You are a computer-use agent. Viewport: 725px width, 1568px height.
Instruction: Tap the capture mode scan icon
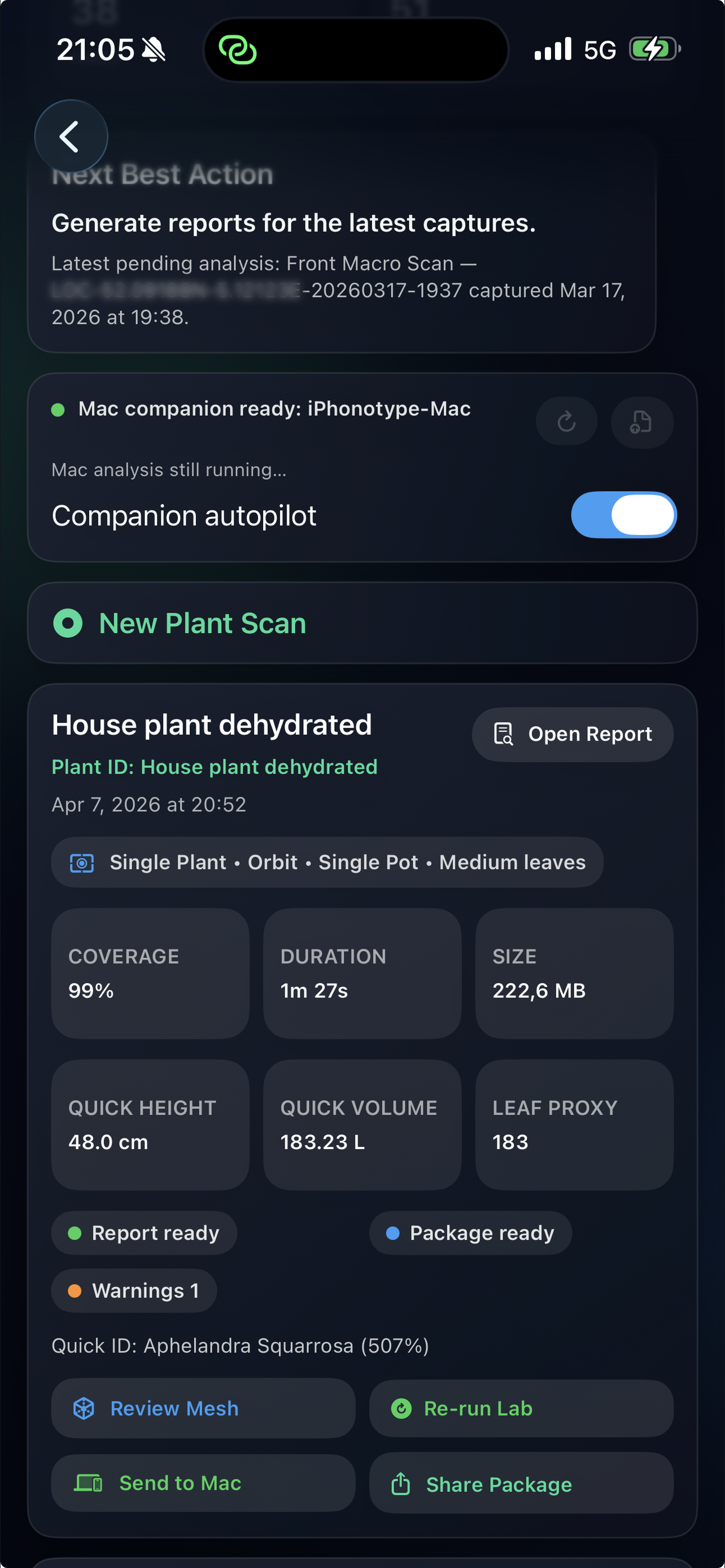pos(81,862)
